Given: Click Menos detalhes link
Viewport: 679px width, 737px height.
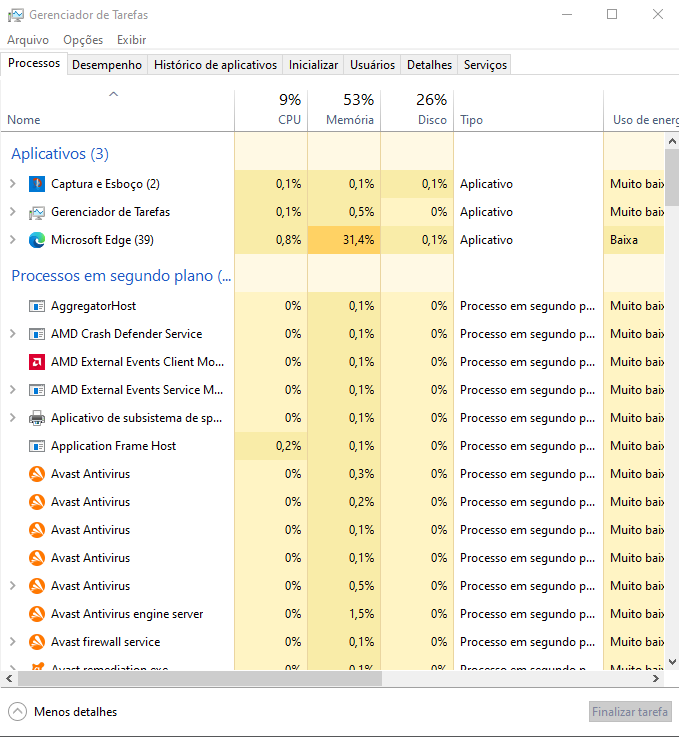Looking at the screenshot, I should coord(75,712).
